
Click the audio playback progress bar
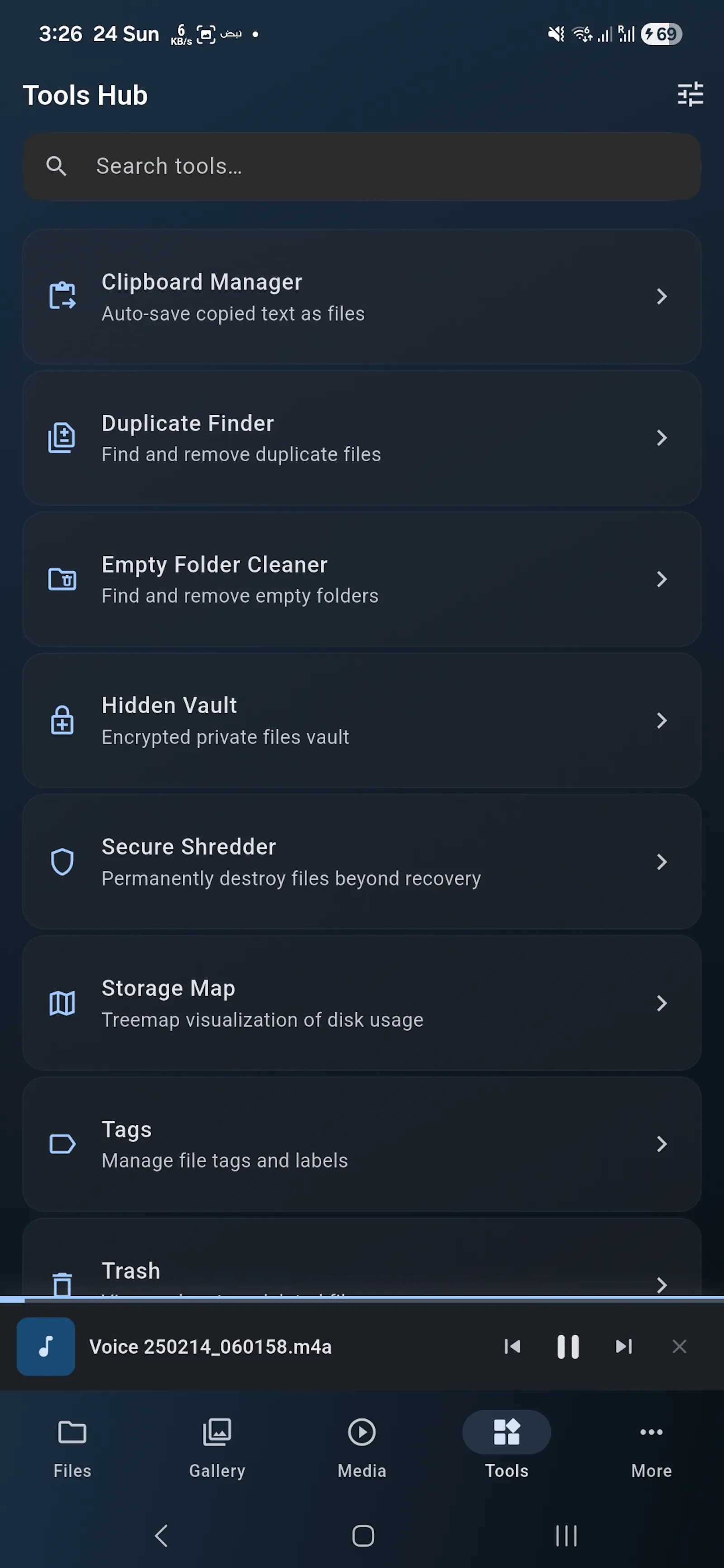[362, 1299]
